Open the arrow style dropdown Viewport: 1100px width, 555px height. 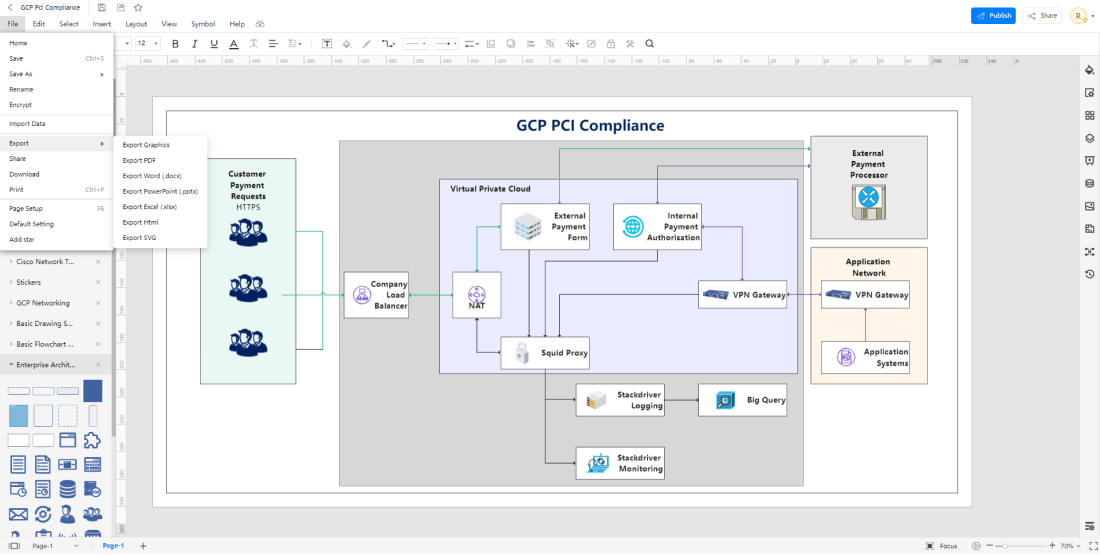click(445, 44)
